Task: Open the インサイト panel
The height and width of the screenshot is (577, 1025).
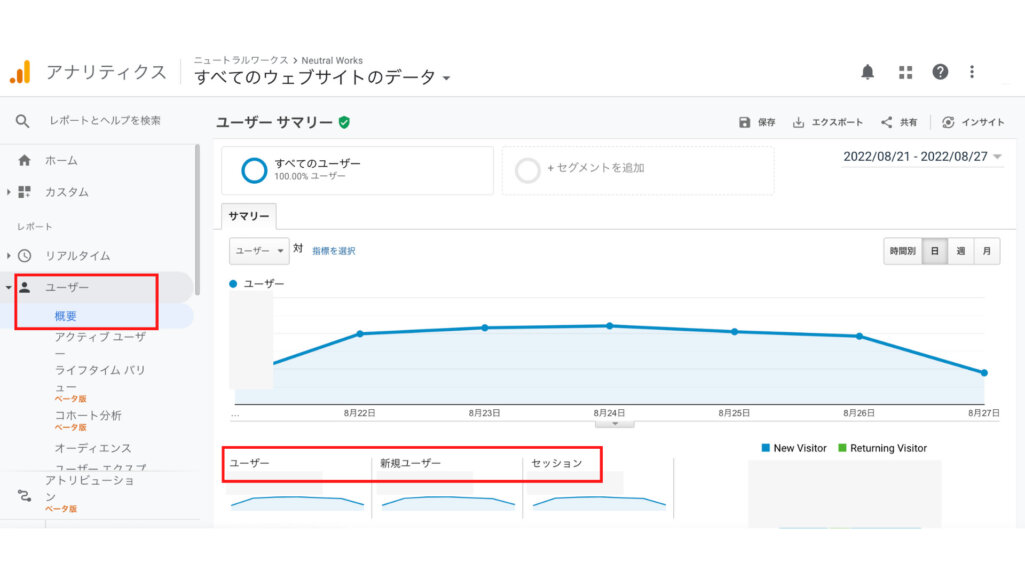Action: coord(975,121)
